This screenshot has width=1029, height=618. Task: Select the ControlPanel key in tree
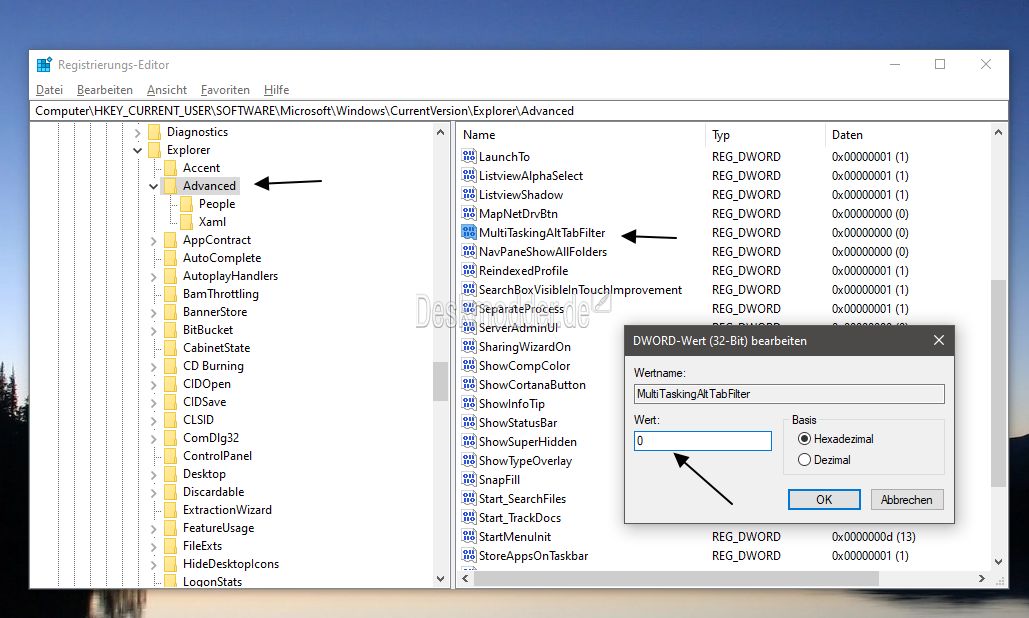217,456
